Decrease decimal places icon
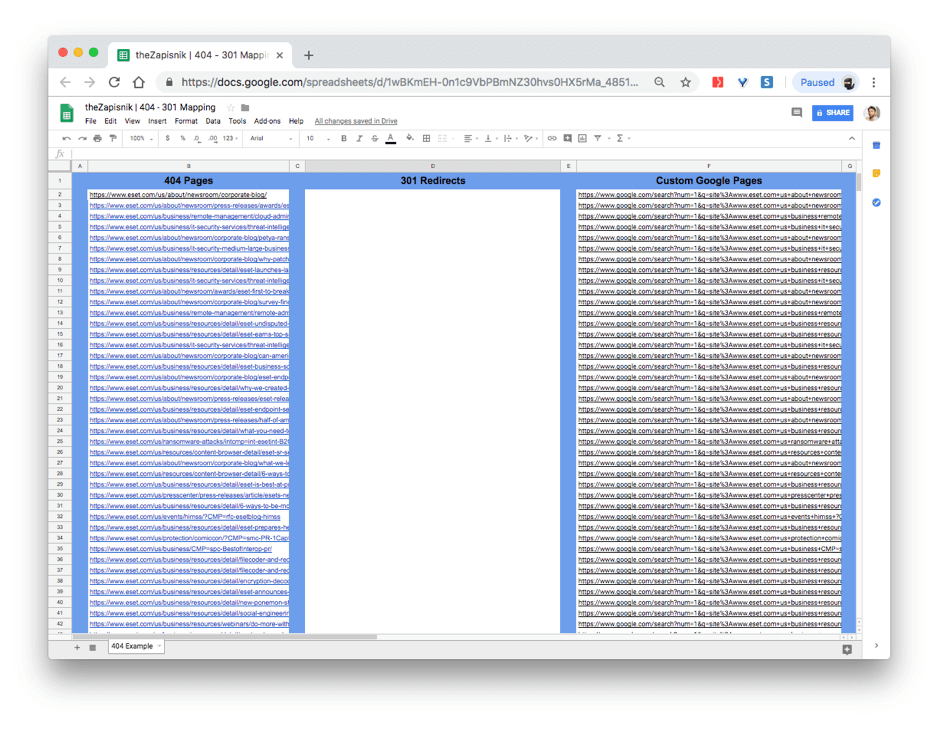Image resolution: width=943 pixels, height=735 pixels. pyautogui.click(x=197, y=138)
